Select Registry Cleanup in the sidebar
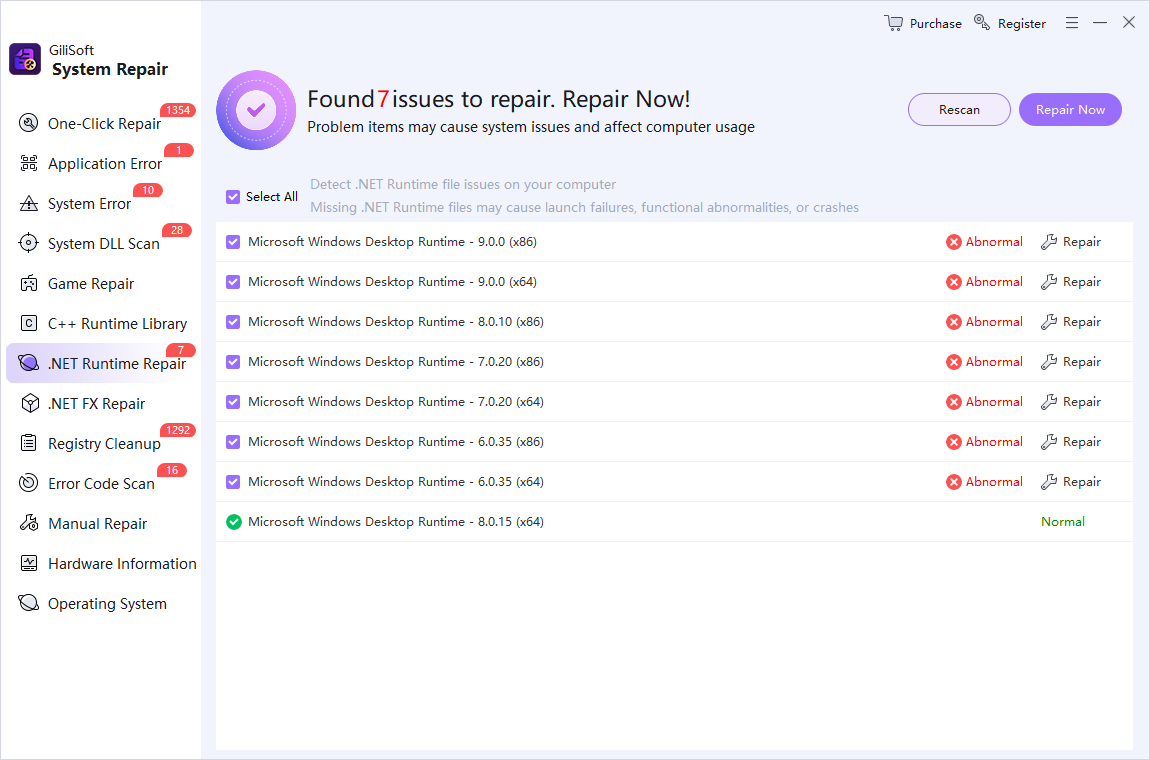 click(101, 443)
